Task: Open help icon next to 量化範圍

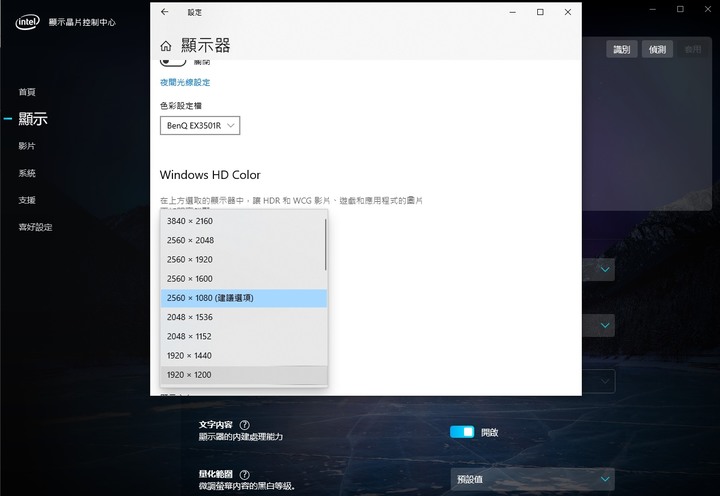Action: coord(245,474)
